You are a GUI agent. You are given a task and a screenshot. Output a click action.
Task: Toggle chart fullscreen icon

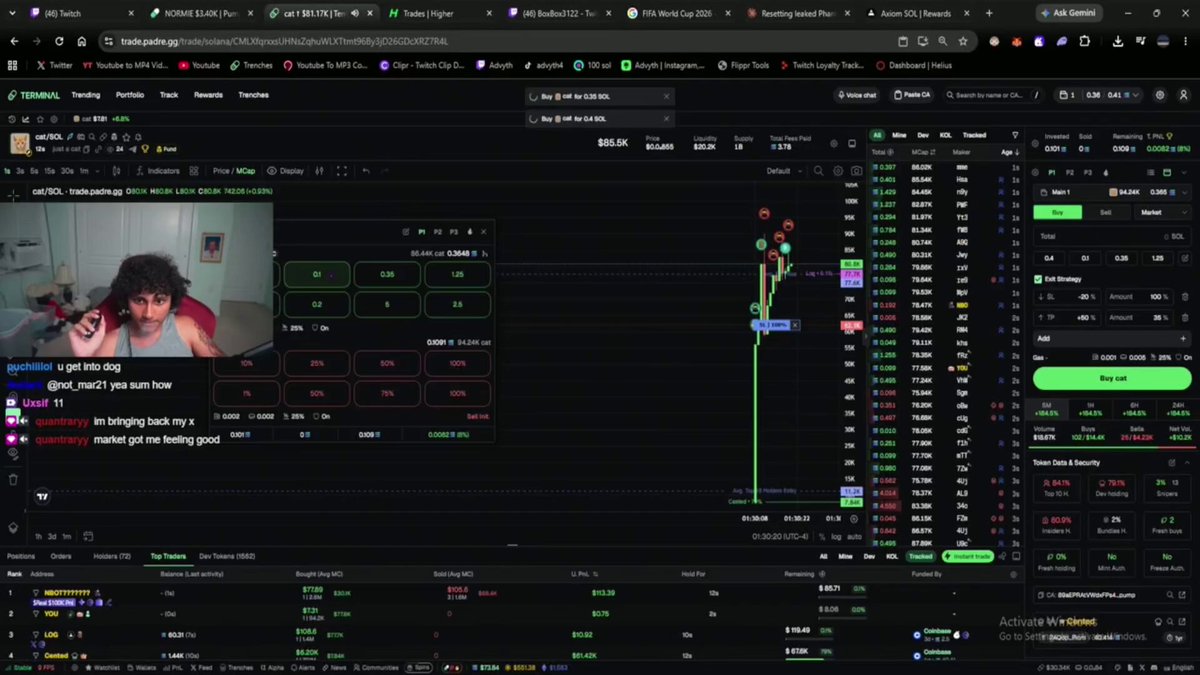[x=342, y=171]
